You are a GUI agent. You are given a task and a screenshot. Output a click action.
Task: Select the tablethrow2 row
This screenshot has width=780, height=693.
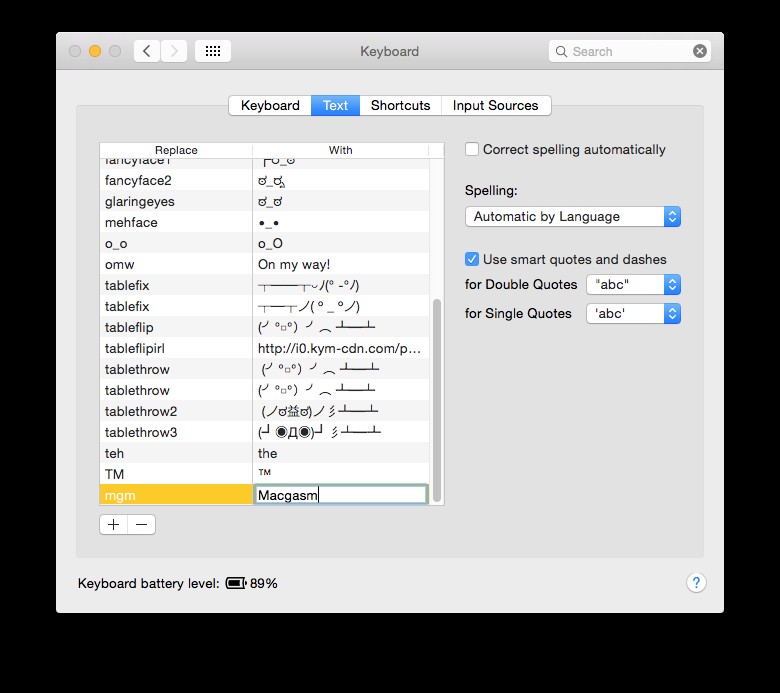point(265,411)
